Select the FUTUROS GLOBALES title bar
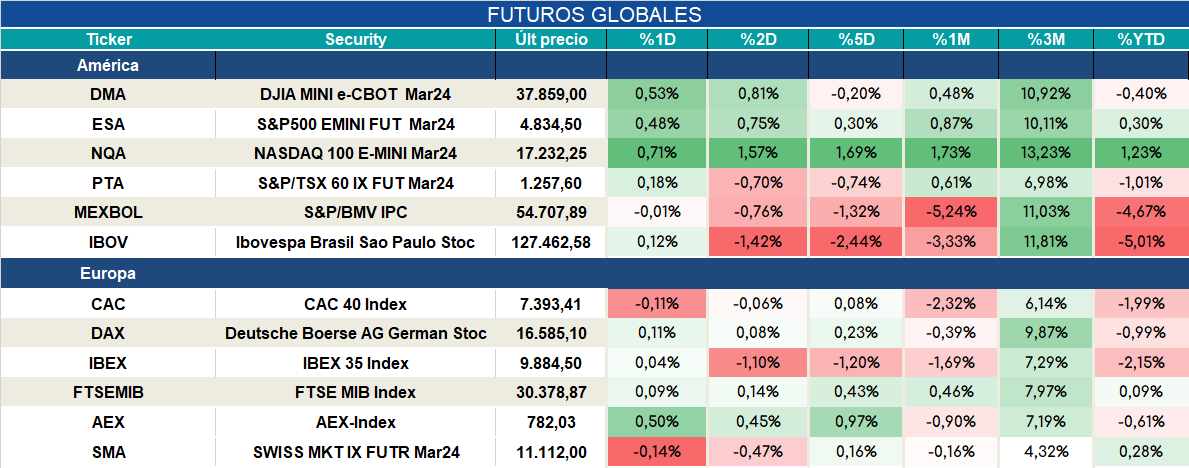This screenshot has height=468, width=1189. pos(594,14)
